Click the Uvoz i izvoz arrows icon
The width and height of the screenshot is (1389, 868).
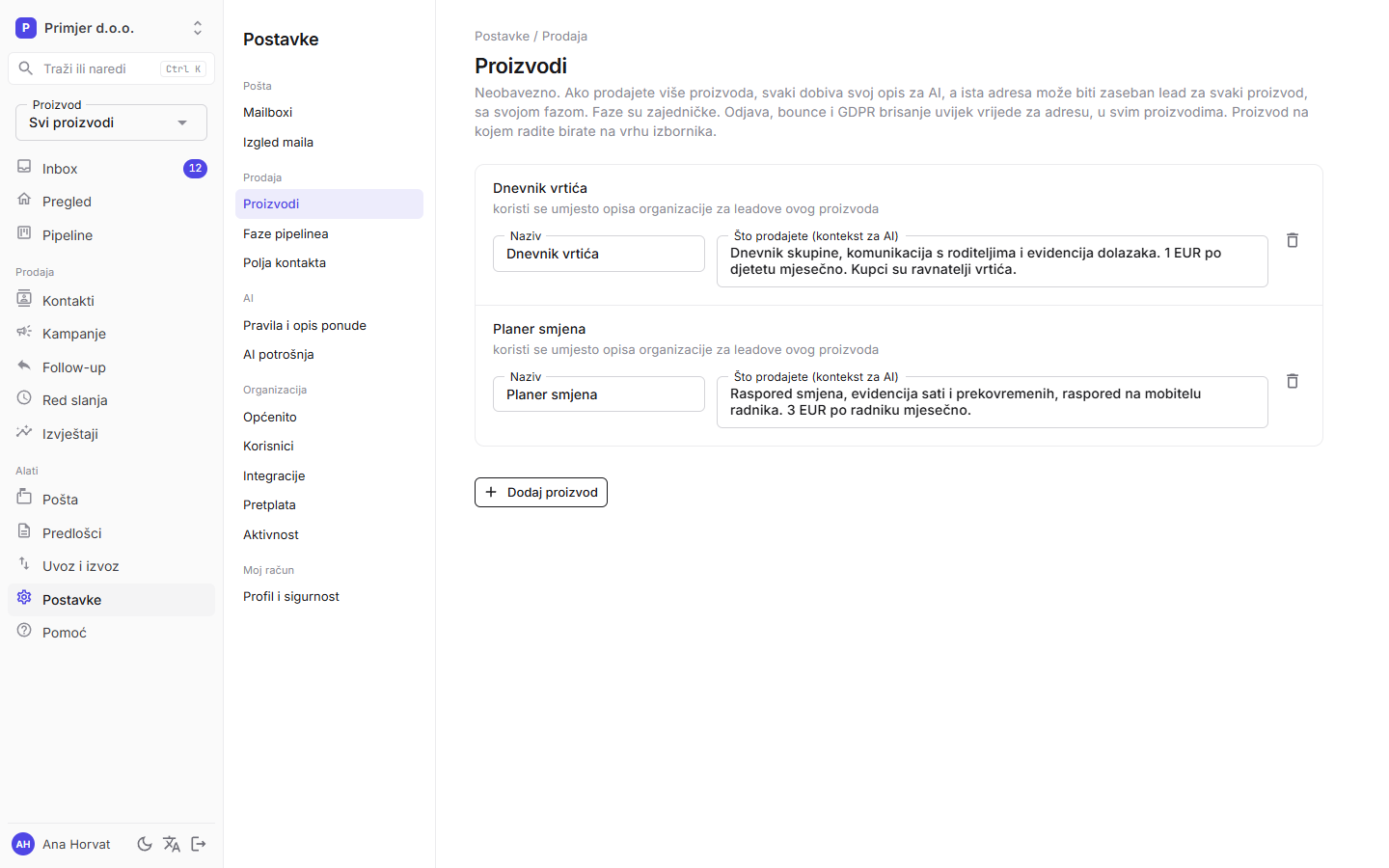24,564
